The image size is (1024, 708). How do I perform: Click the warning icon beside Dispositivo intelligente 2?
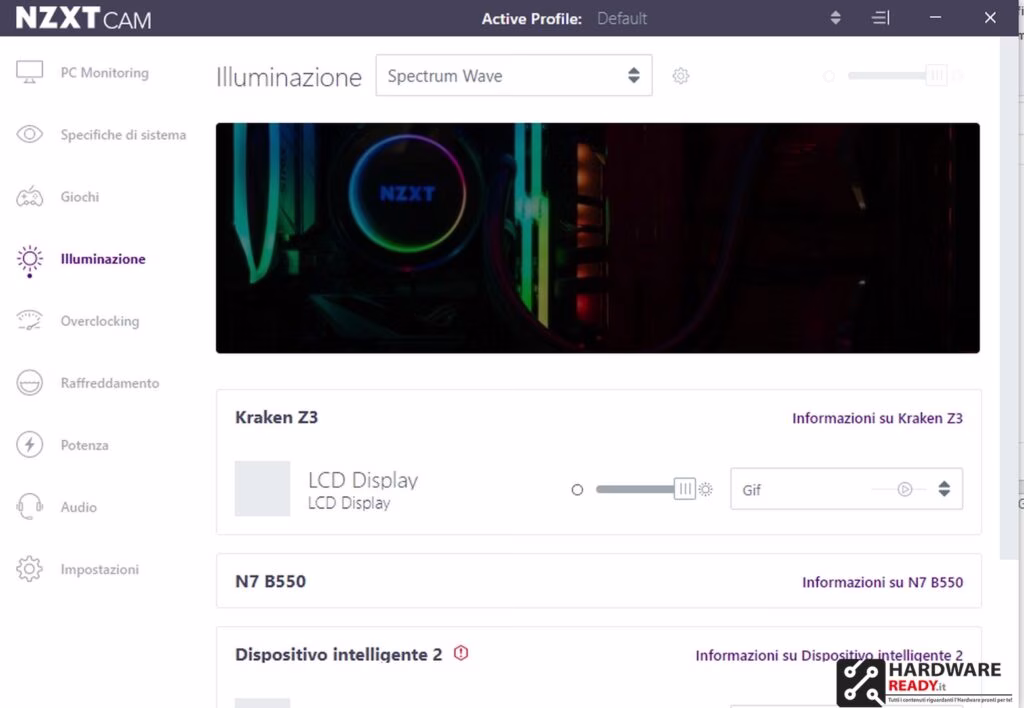[x=460, y=652]
